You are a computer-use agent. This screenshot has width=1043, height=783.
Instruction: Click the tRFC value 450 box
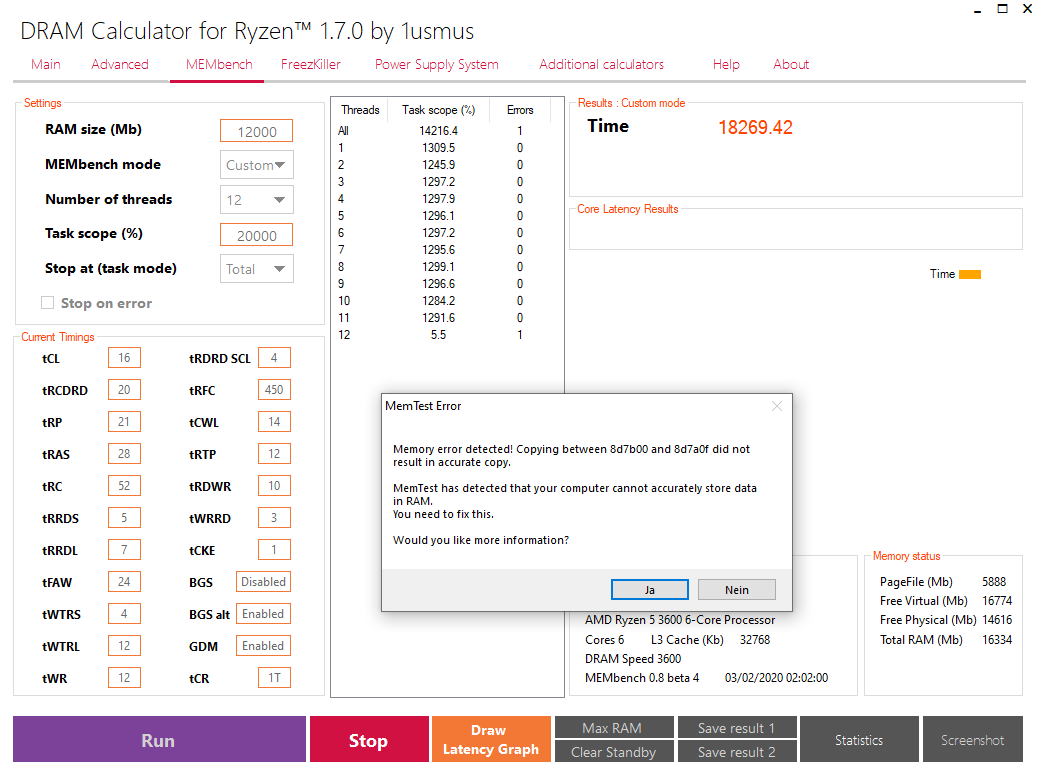coord(274,390)
